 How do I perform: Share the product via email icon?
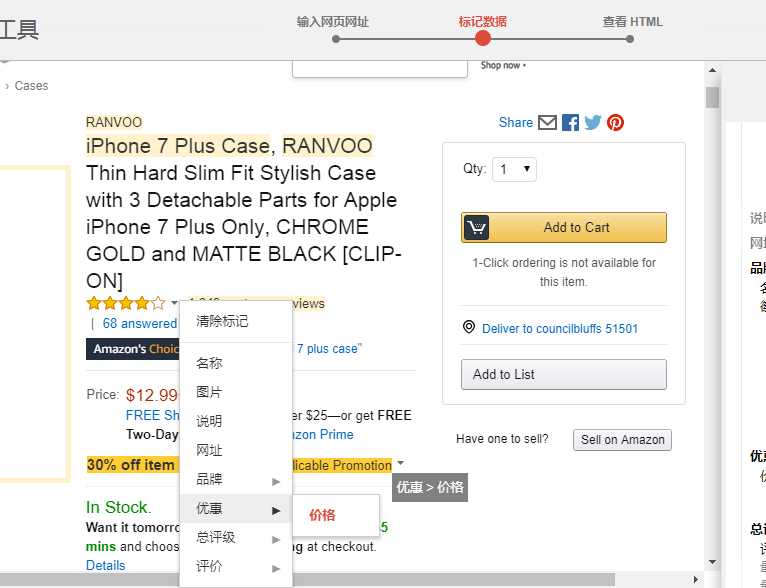(547, 122)
